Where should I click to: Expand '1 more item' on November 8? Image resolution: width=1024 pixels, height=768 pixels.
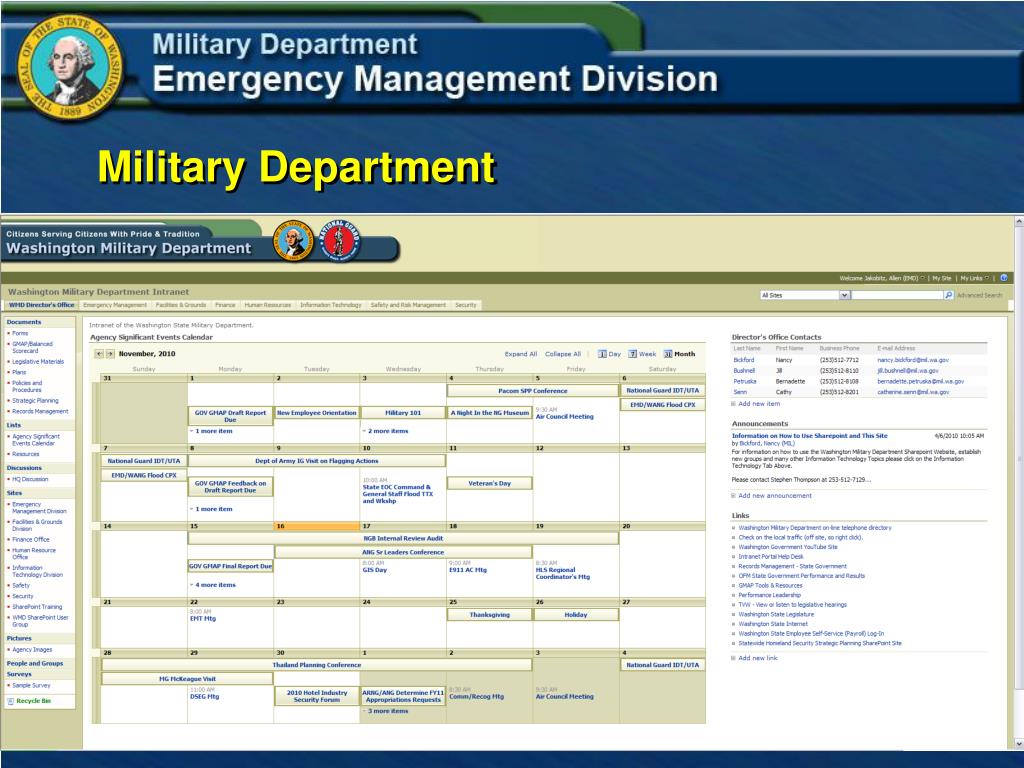(x=214, y=509)
